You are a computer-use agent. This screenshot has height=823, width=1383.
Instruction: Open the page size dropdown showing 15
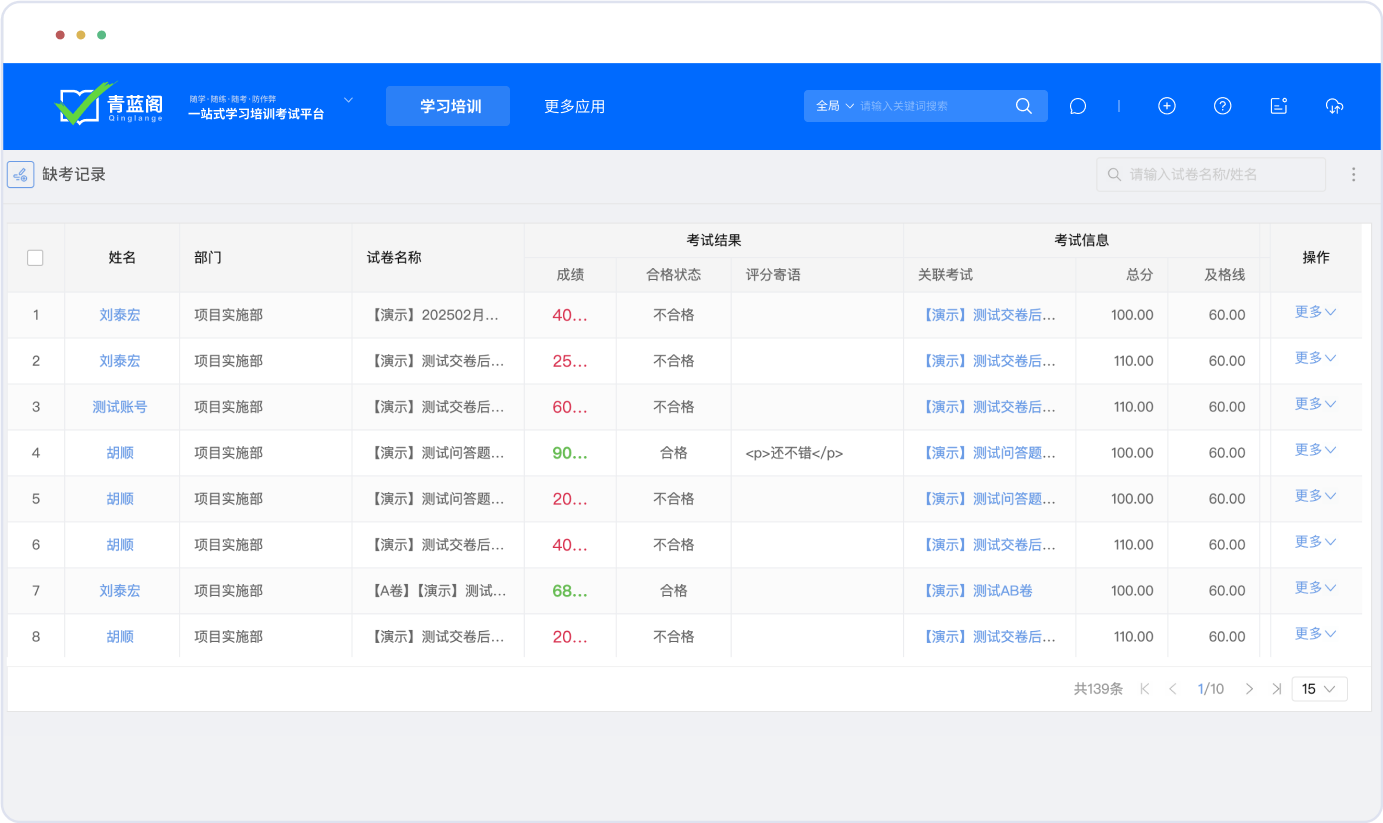point(1319,689)
